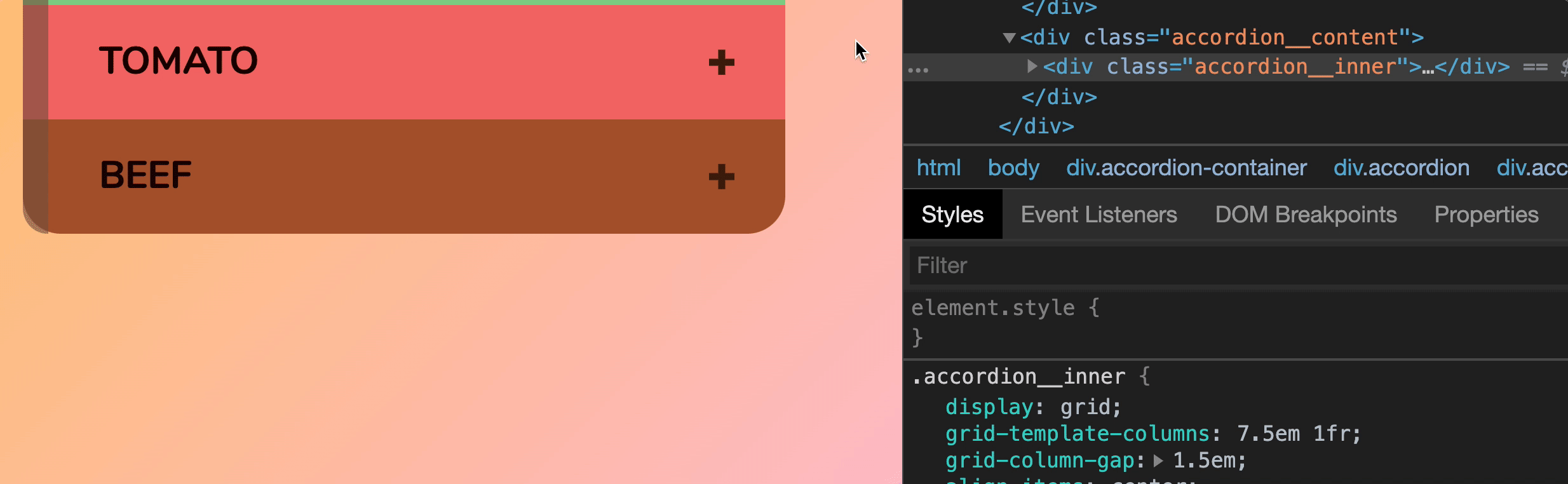
Task: Expand the accordion__inner div node
Action: point(1032,66)
